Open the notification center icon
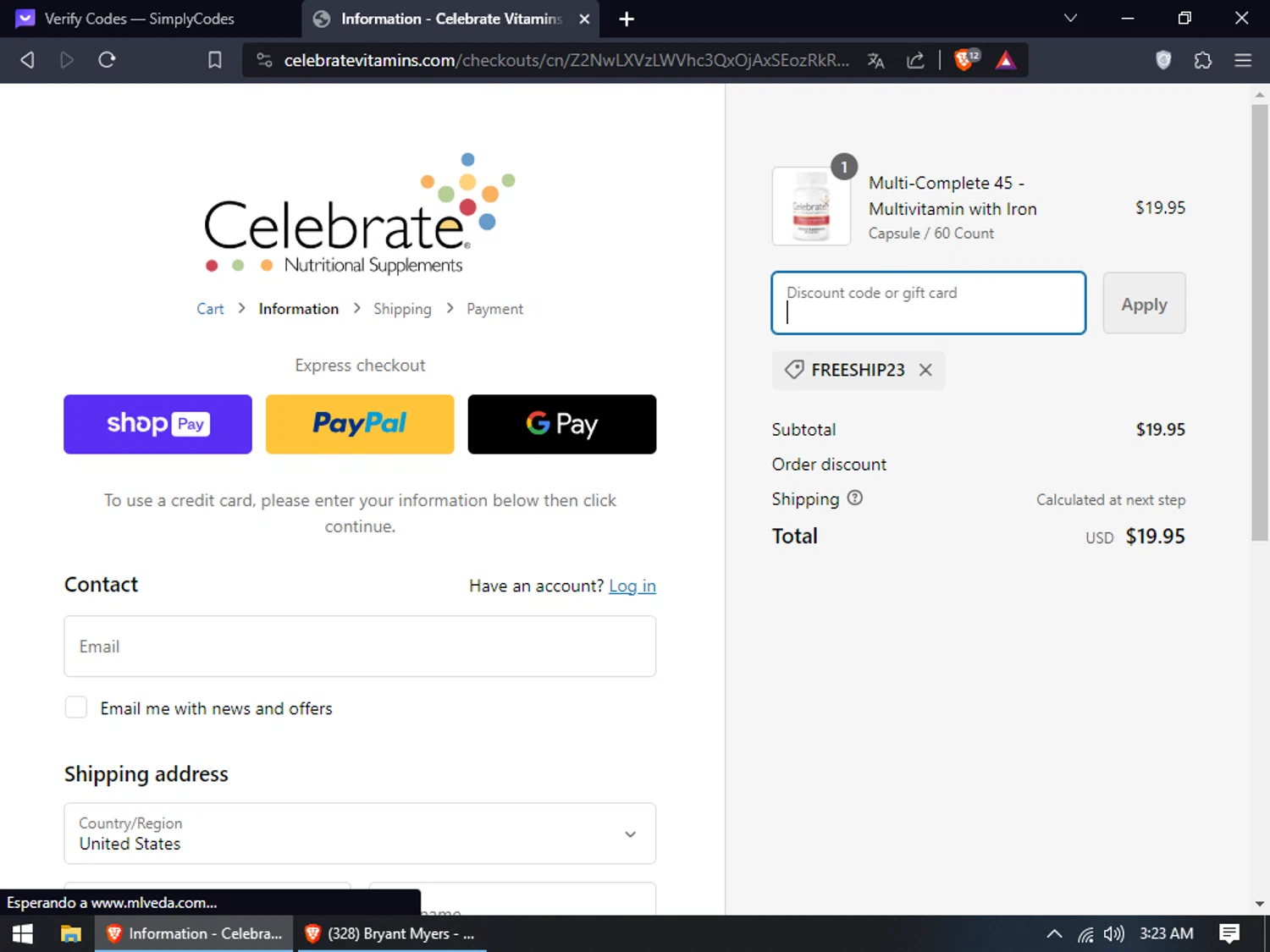 [x=1229, y=933]
